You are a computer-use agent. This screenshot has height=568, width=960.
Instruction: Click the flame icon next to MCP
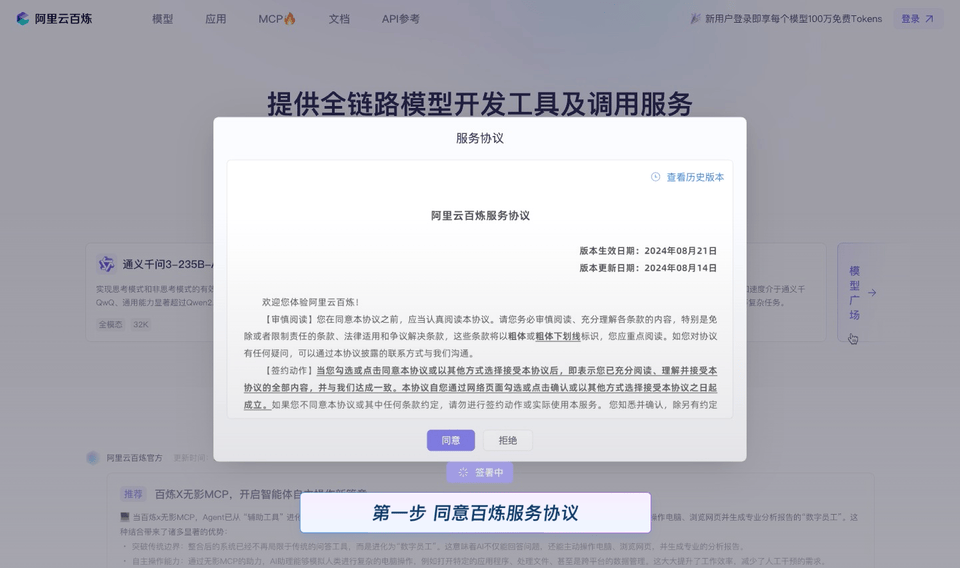tap(290, 18)
